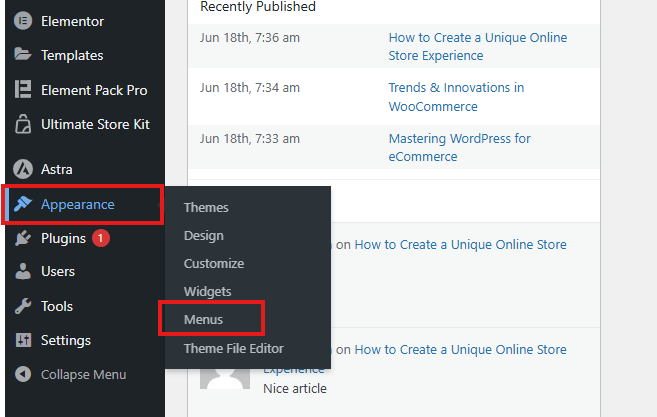Click the Element Pack Pro icon
Viewport: 657px width, 417px height.
[22, 90]
